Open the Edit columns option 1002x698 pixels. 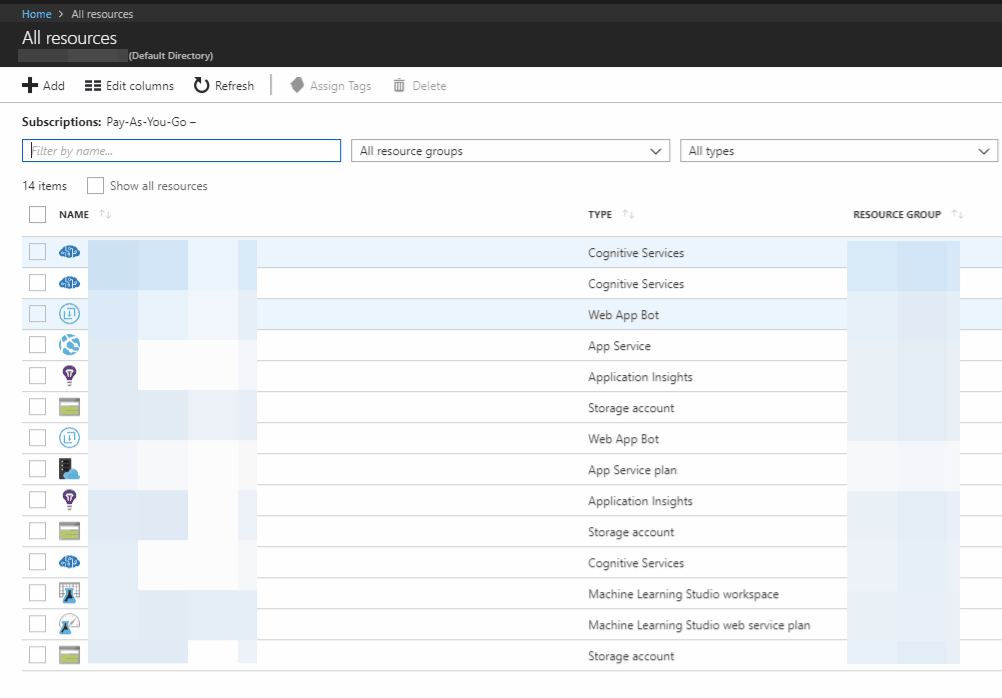point(130,86)
